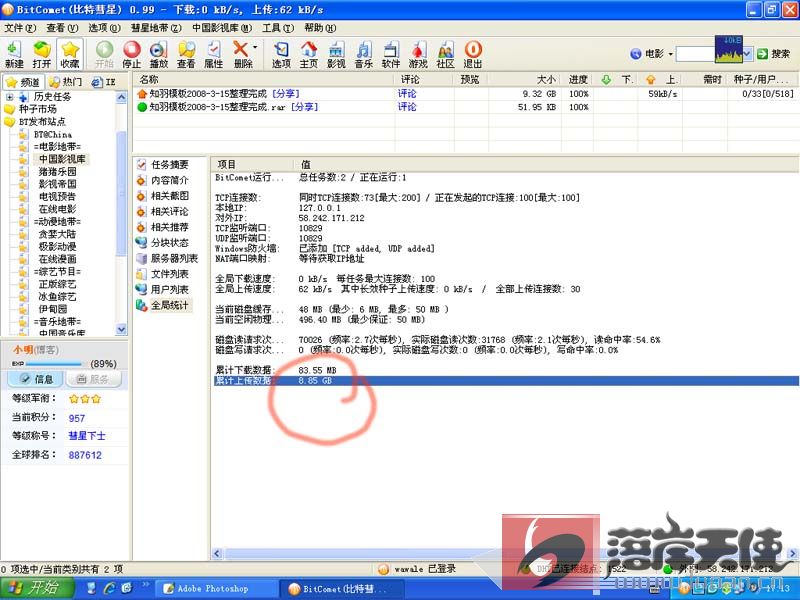The height and width of the screenshot is (600, 800).
Task: Click 评论 link for the .rar task
Action: [407, 107]
